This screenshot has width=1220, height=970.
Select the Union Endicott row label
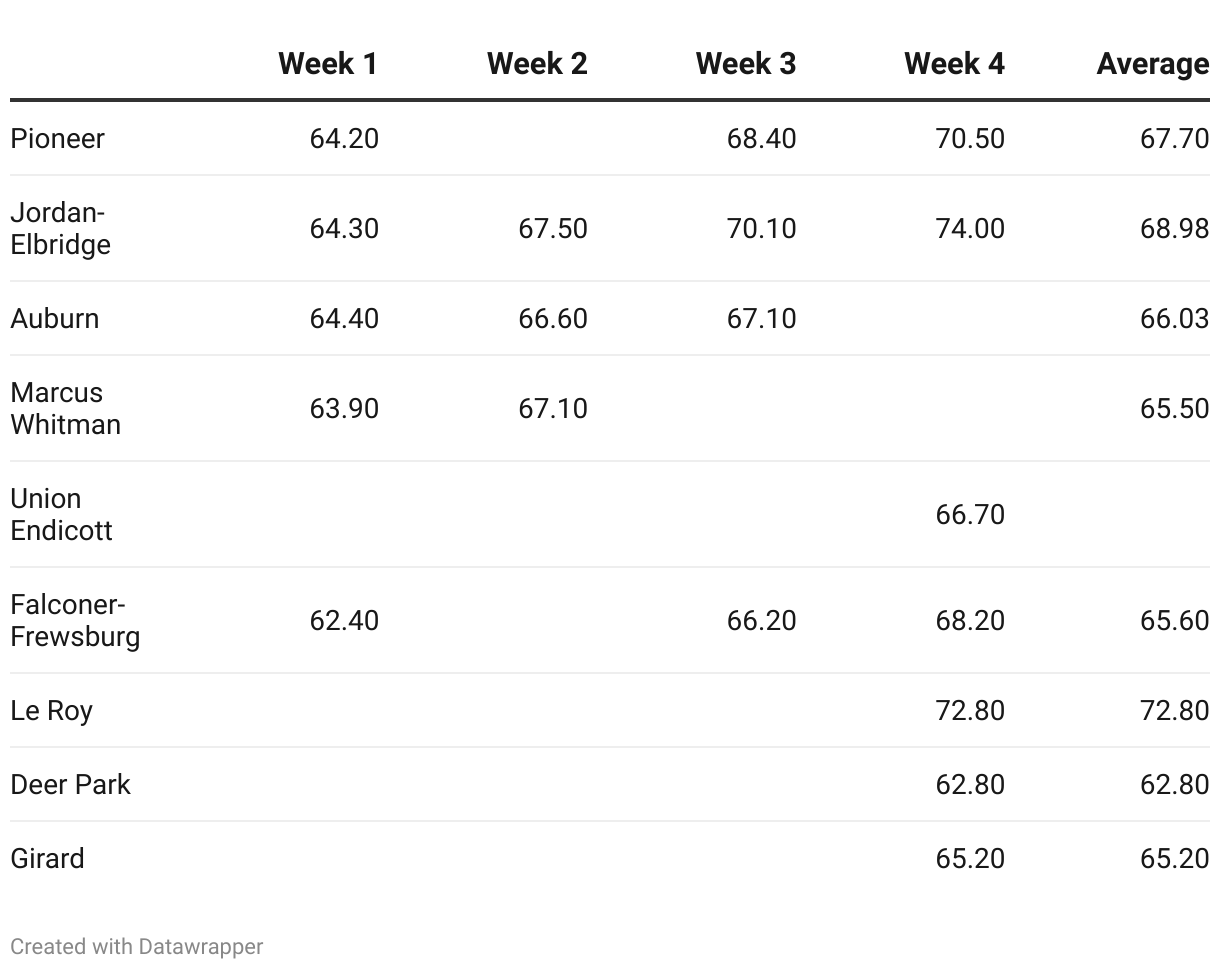click(61, 514)
